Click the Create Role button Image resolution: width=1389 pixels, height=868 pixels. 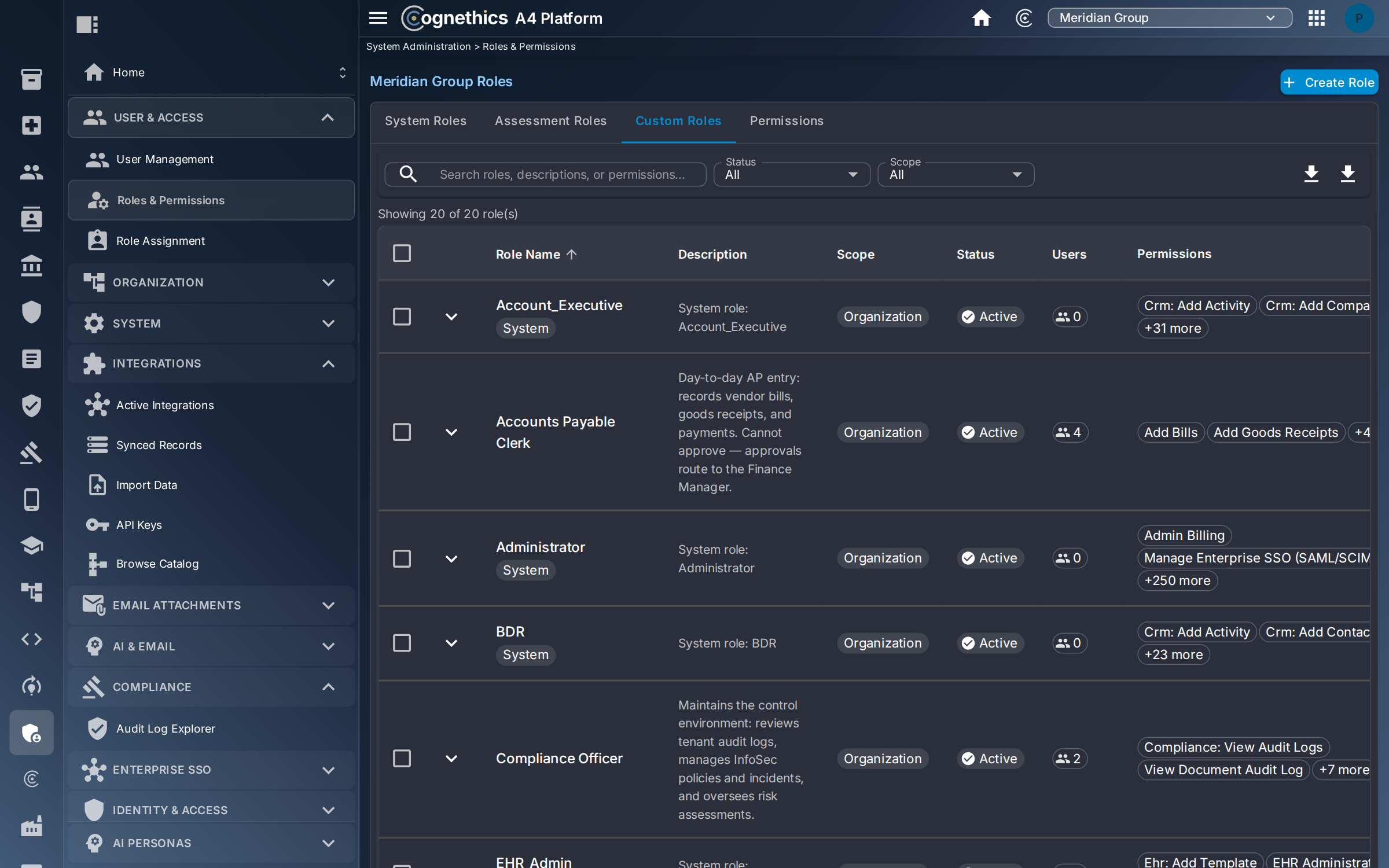(x=1329, y=82)
